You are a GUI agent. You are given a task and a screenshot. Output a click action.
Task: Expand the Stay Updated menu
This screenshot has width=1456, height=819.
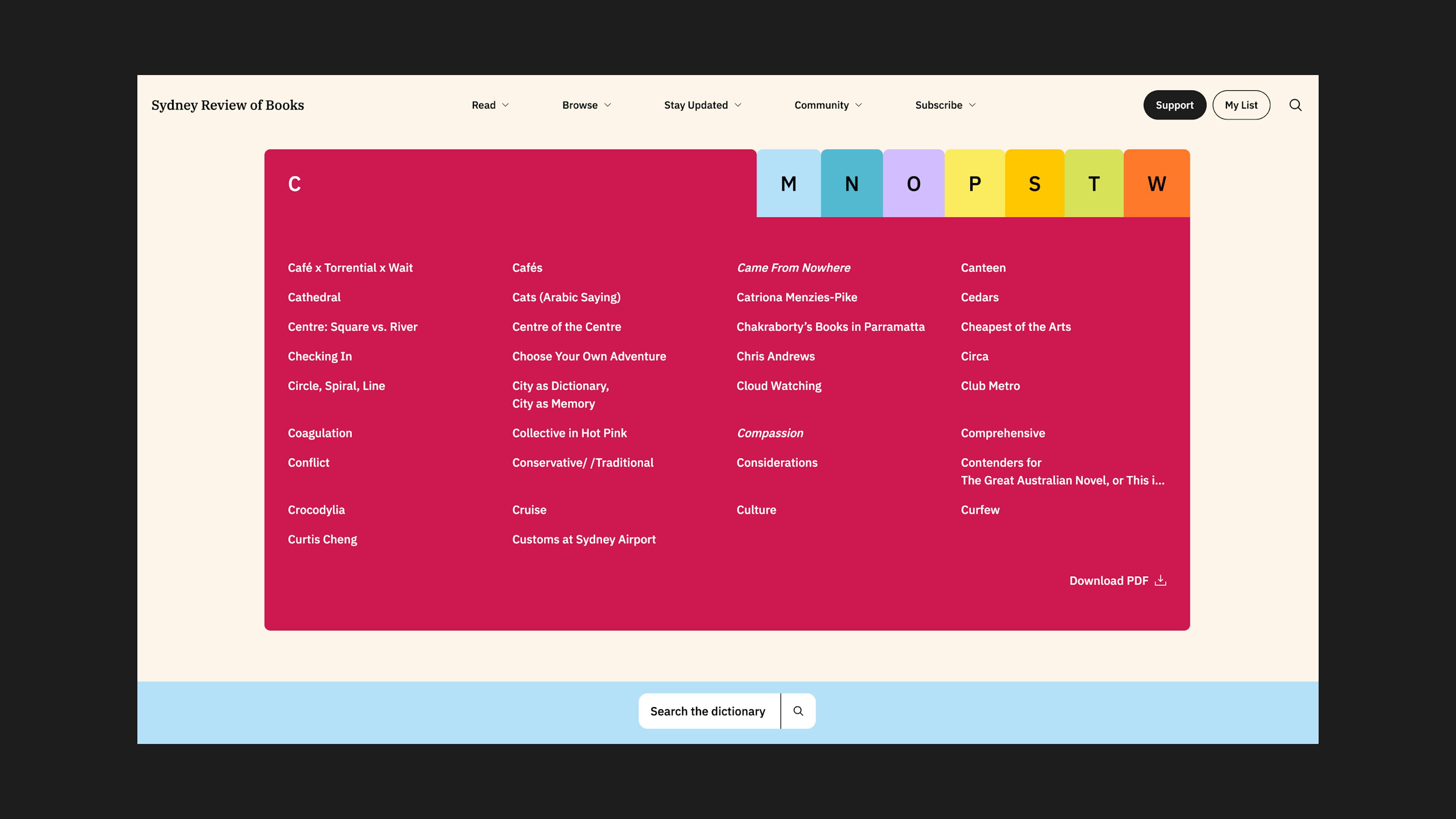point(702,105)
